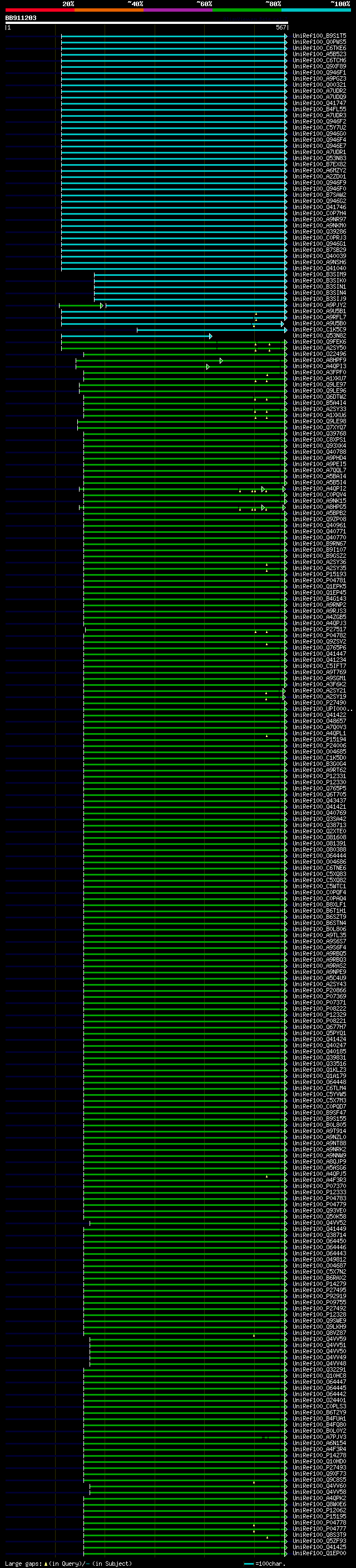This screenshot has height=1568, width=356.
Task: Select hit UniRef100_A6MZY2
Action: [x=319, y=170]
